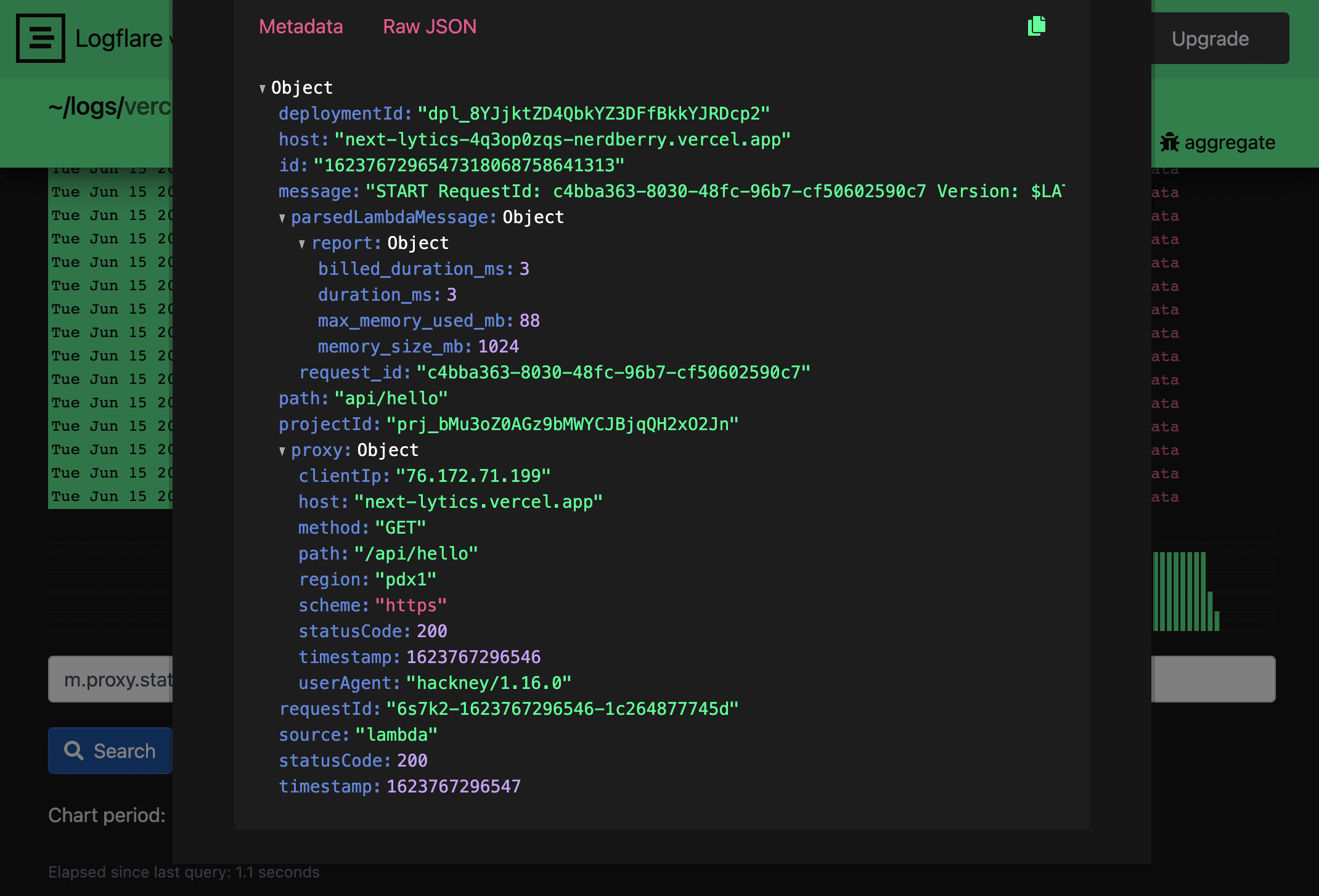Collapse the proxy object node
The image size is (1319, 896).
click(x=282, y=451)
